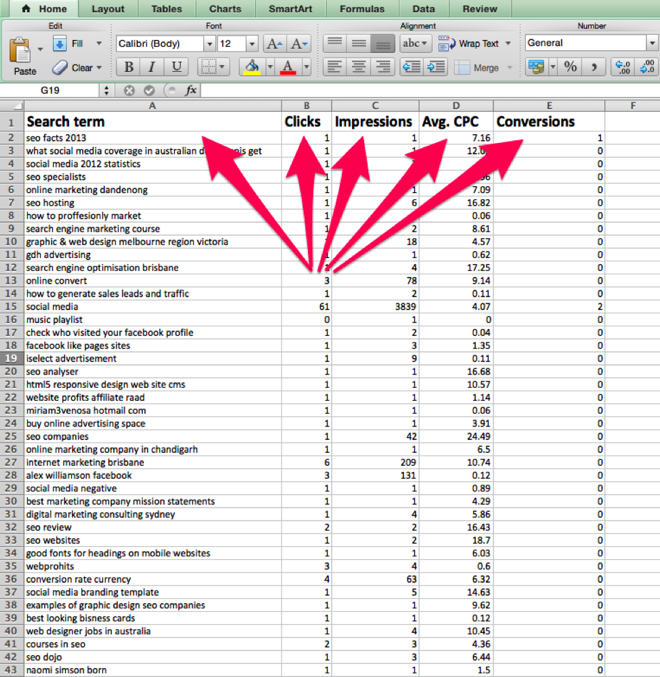Image resolution: width=660 pixels, height=677 pixels.
Task: Increase font size with large A icon
Action: (x=275, y=44)
